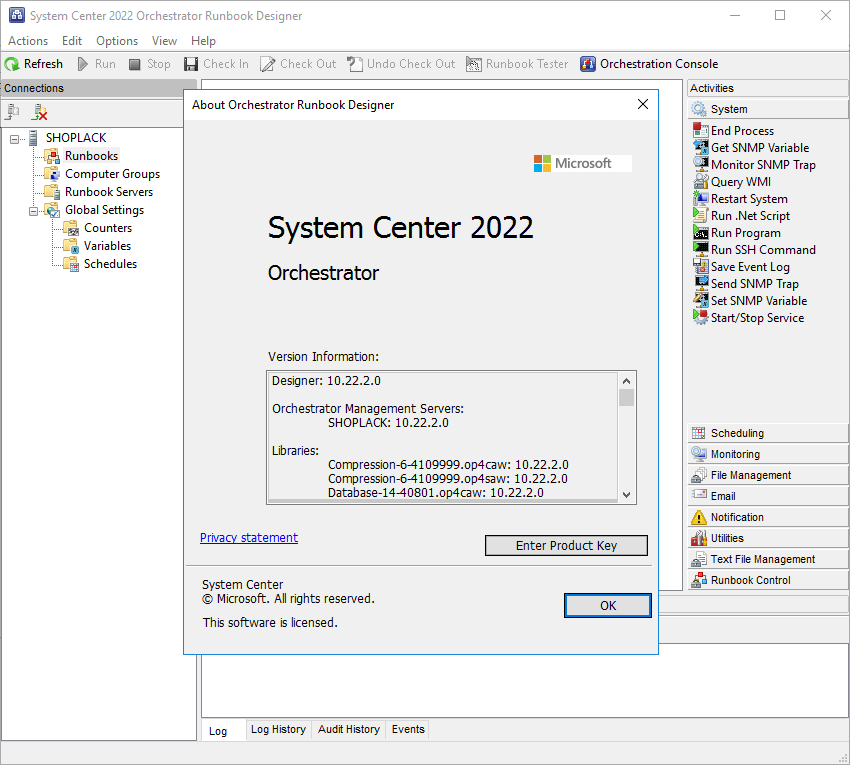
Task: Collapse the System activities category header
Action: (767, 109)
